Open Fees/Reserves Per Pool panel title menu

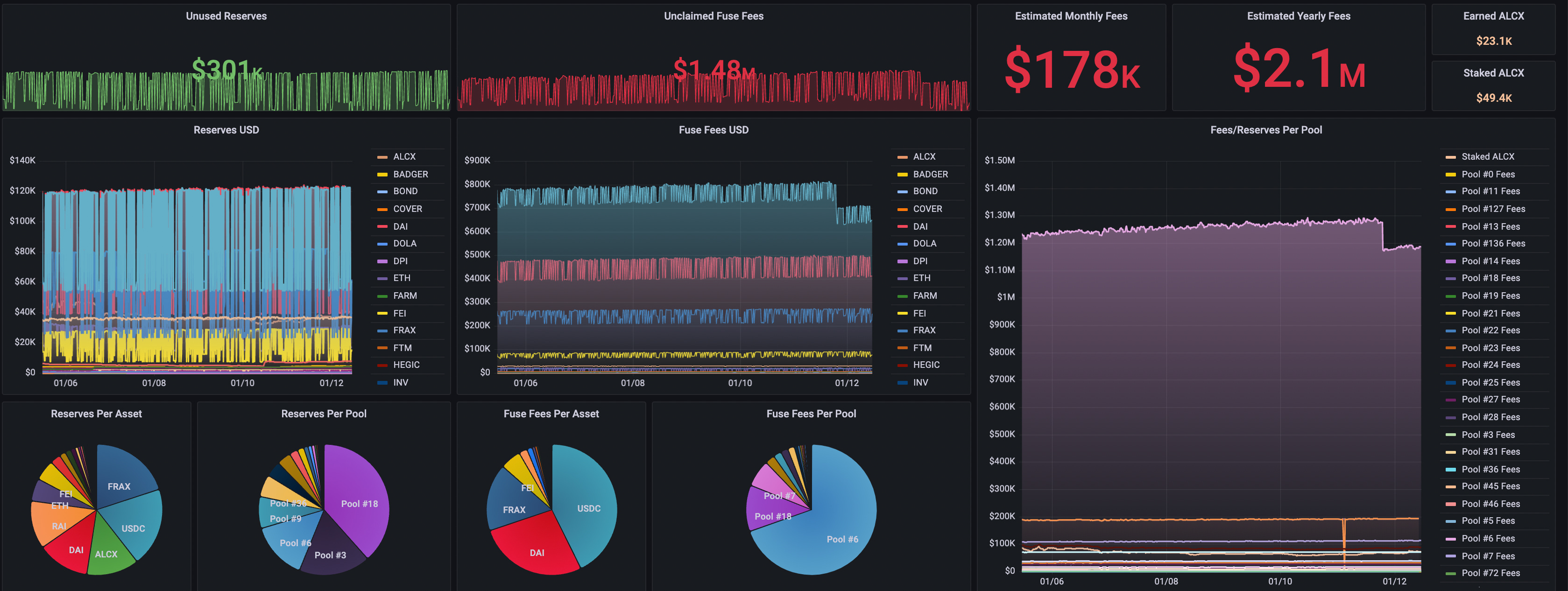pyautogui.click(x=1265, y=130)
